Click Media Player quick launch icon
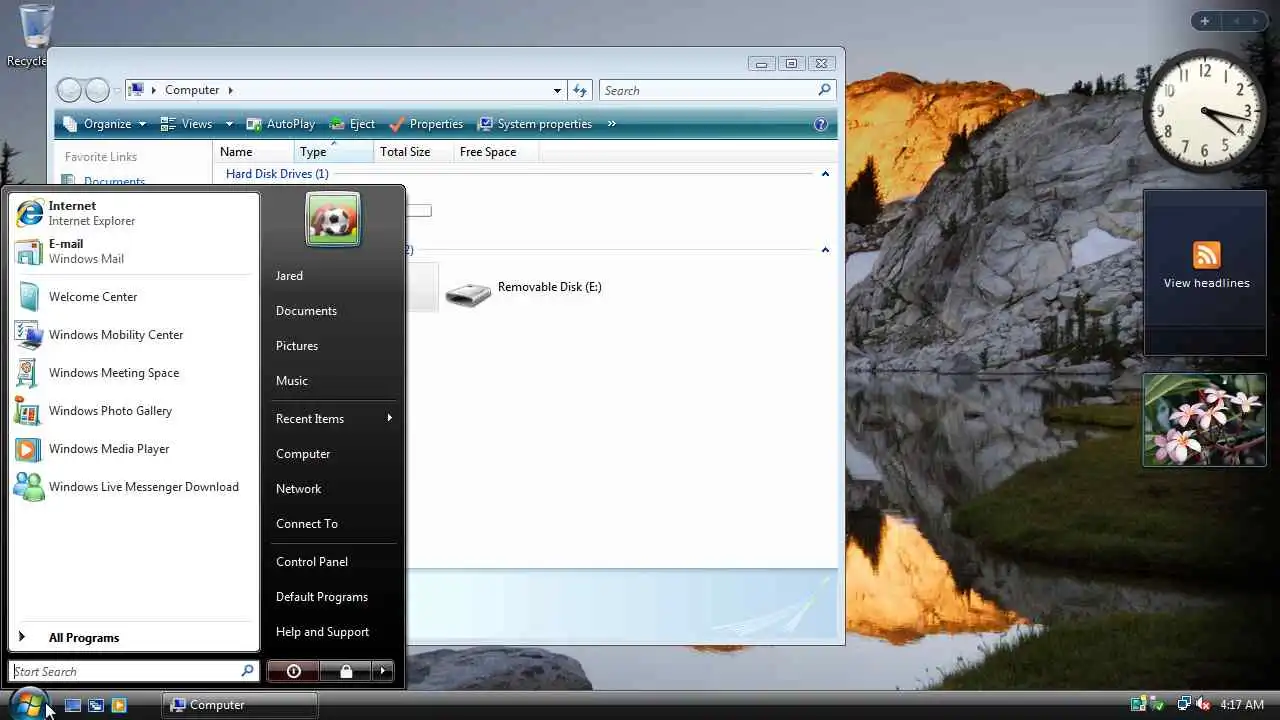This screenshot has width=1280, height=720. click(x=119, y=705)
